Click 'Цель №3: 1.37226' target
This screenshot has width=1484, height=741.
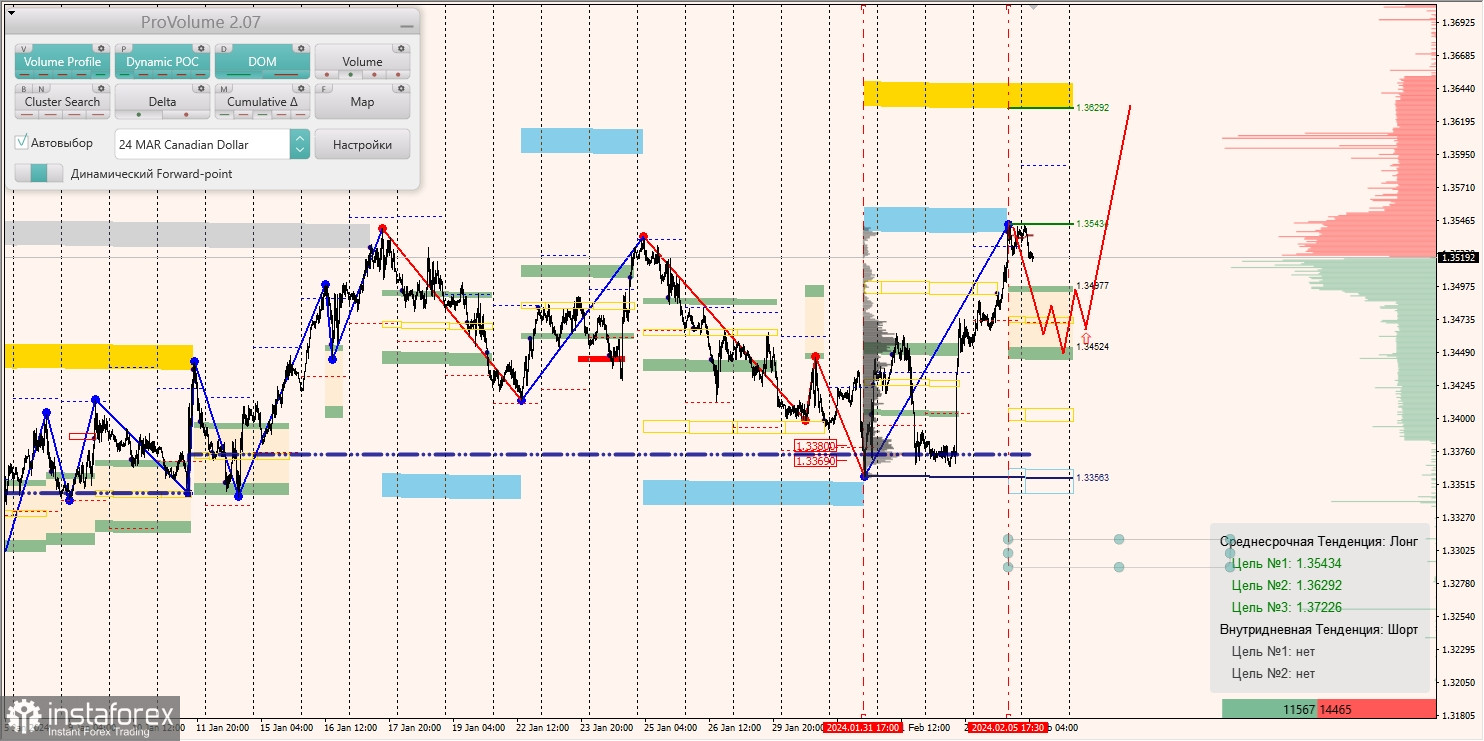(x=1286, y=607)
